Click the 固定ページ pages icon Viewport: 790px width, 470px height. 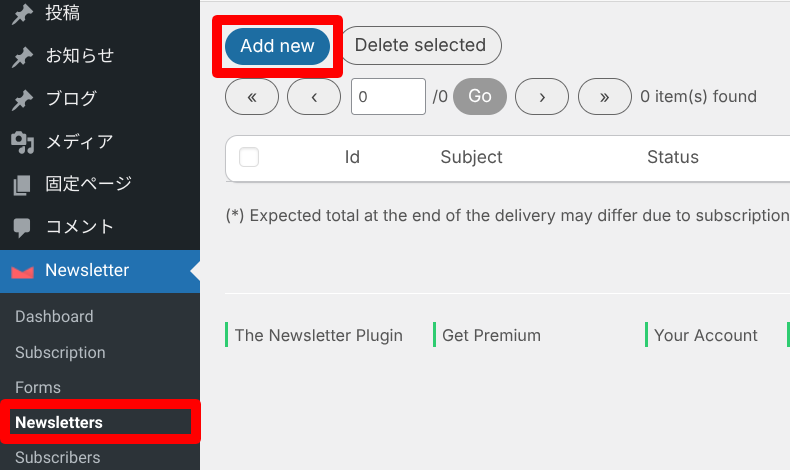(22, 185)
